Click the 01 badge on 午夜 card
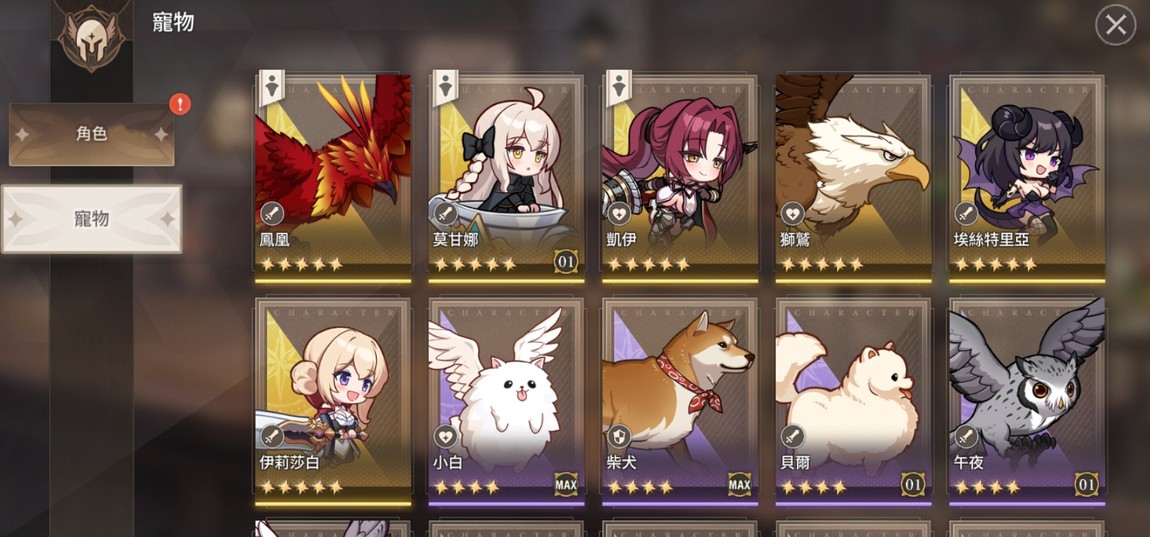Viewport: 1150px width, 537px height. click(1086, 484)
